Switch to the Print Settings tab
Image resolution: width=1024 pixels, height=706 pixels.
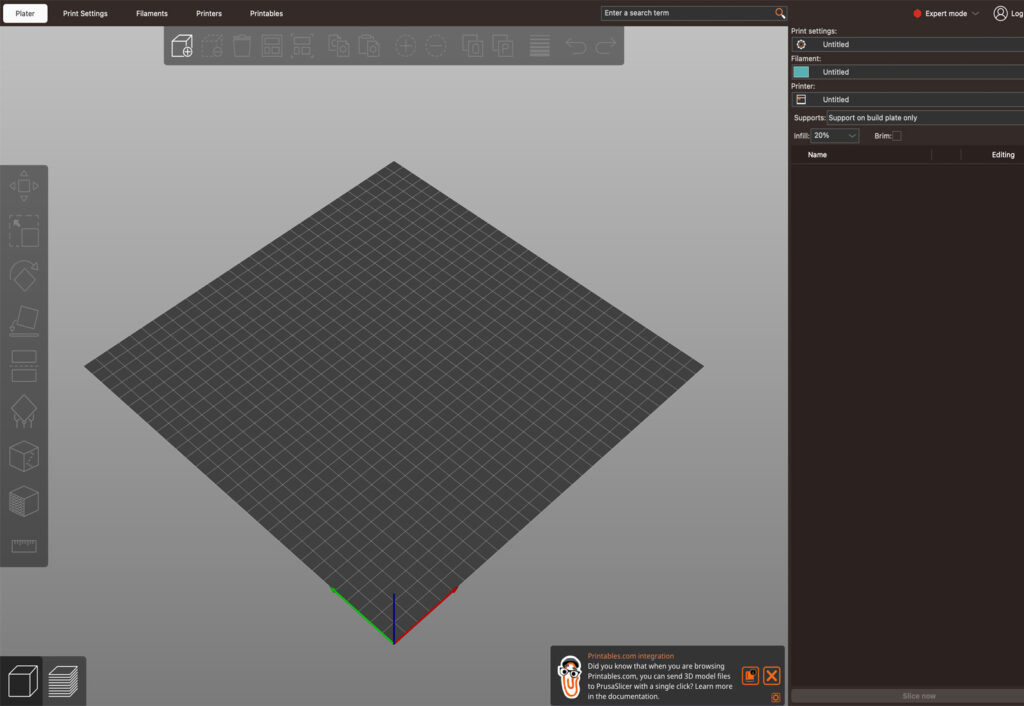(x=85, y=14)
